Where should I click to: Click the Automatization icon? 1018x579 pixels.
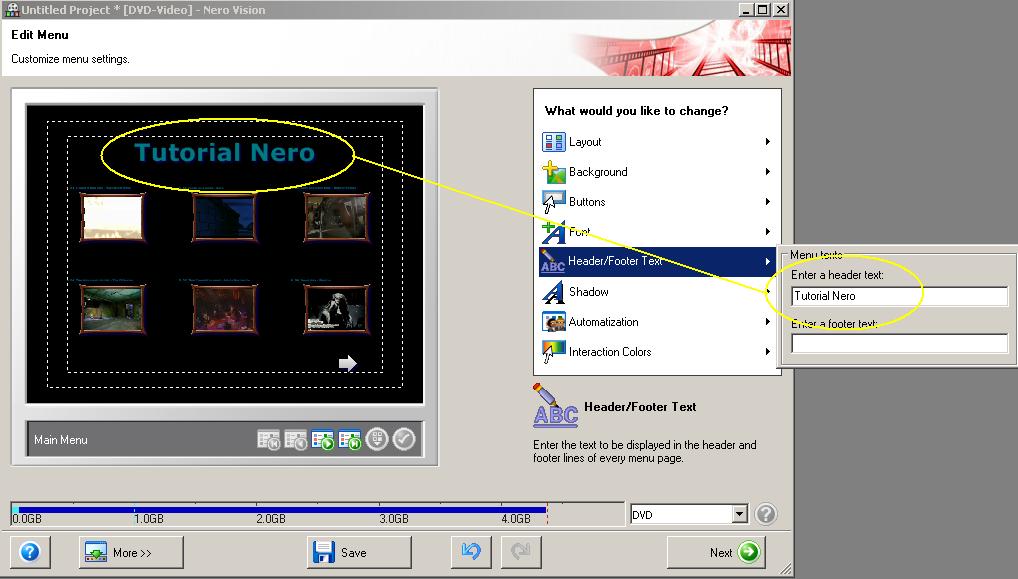(554, 322)
